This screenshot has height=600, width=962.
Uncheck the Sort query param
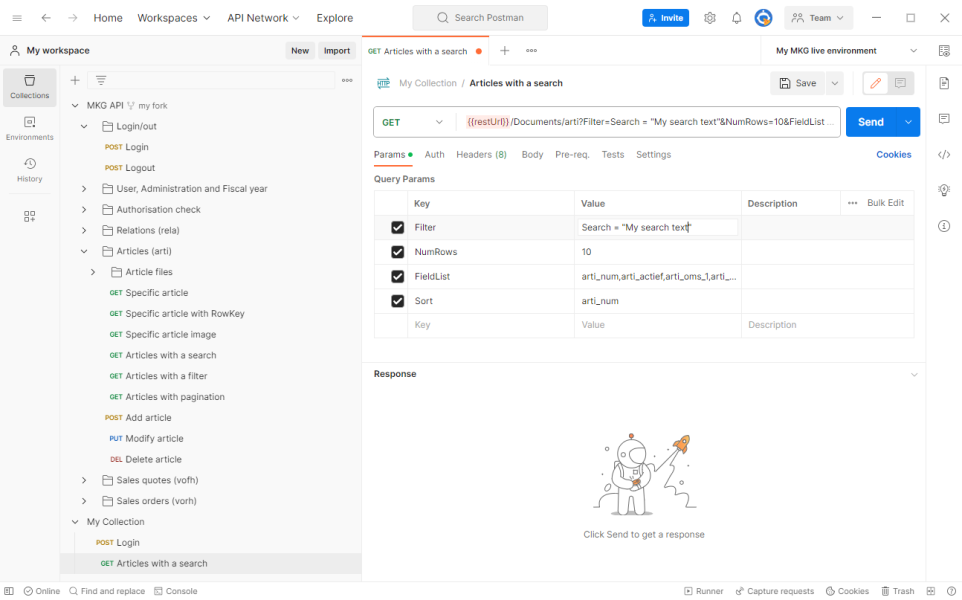click(x=398, y=301)
